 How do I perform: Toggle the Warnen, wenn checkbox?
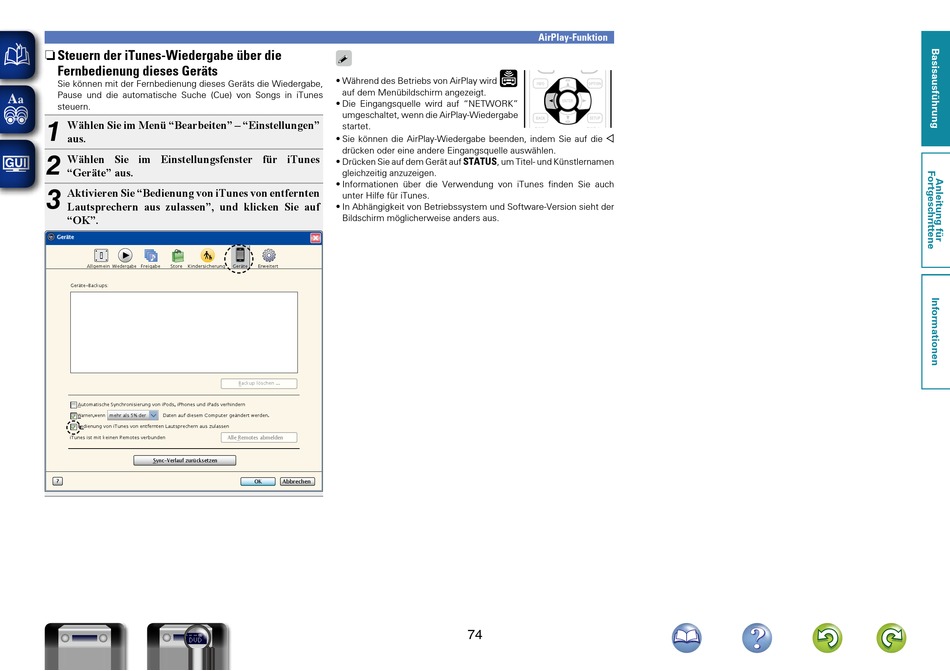[73, 415]
